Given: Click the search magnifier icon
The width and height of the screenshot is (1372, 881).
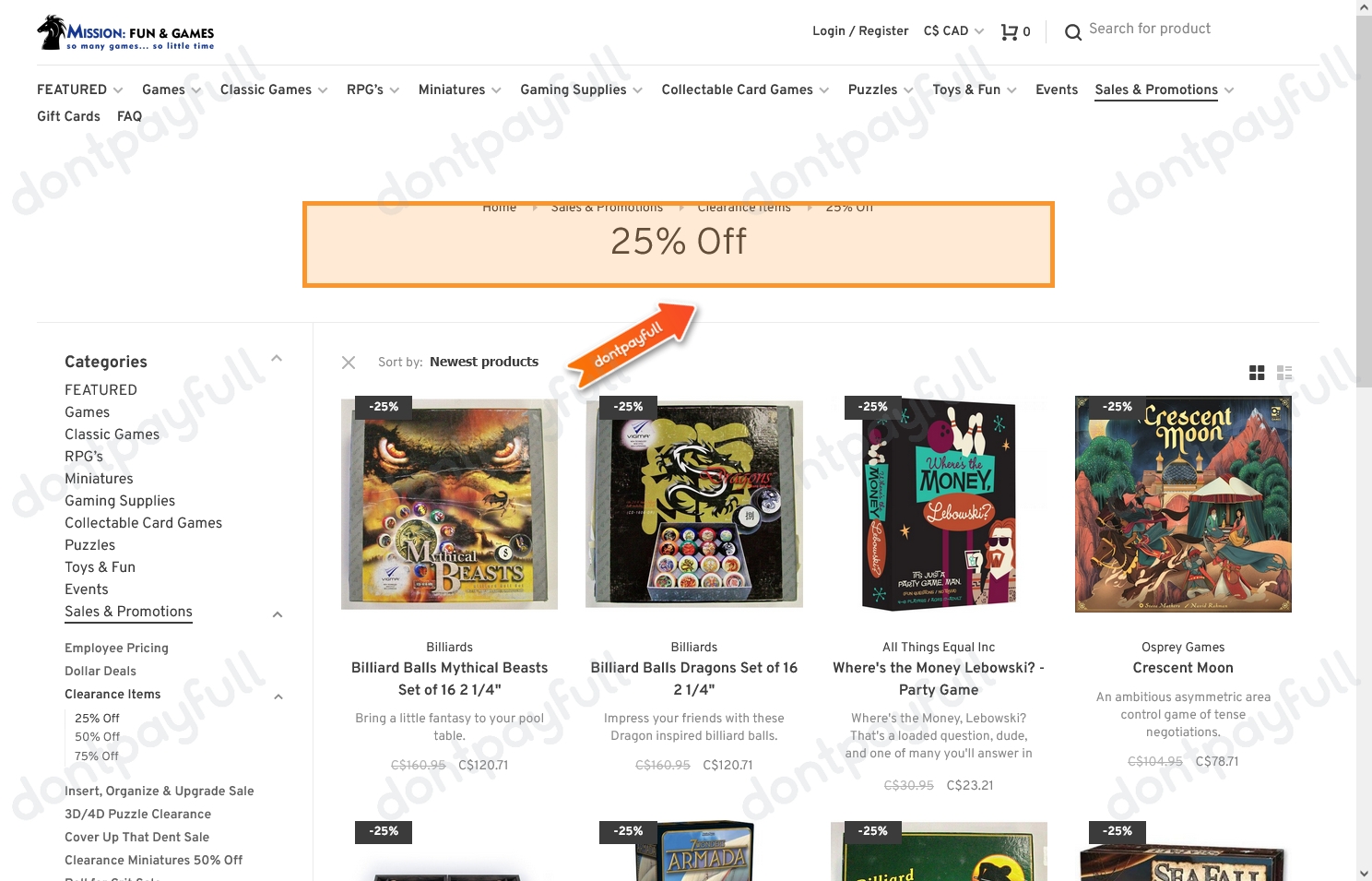Looking at the screenshot, I should click(x=1073, y=32).
